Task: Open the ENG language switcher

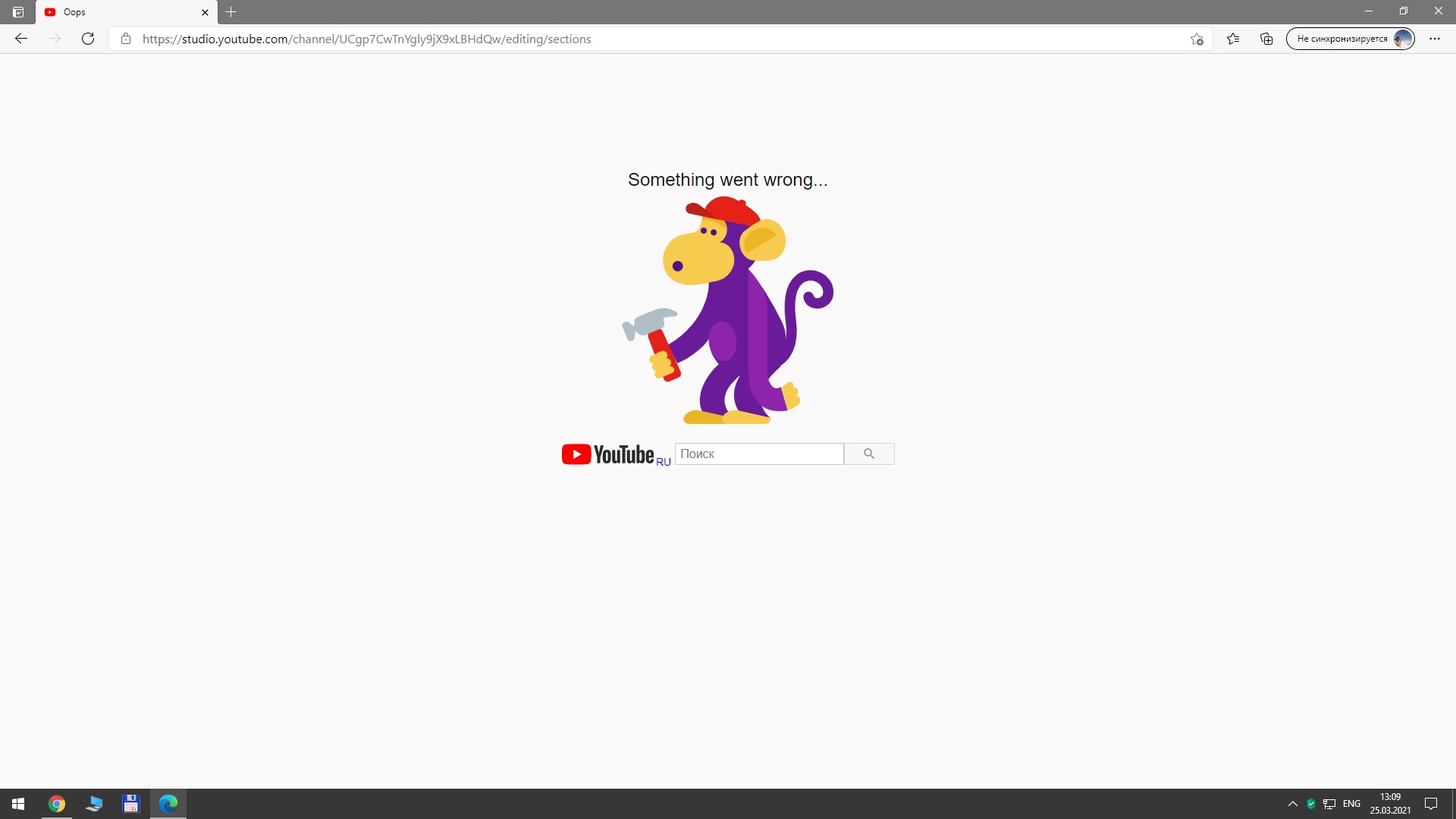Action: [x=1351, y=804]
